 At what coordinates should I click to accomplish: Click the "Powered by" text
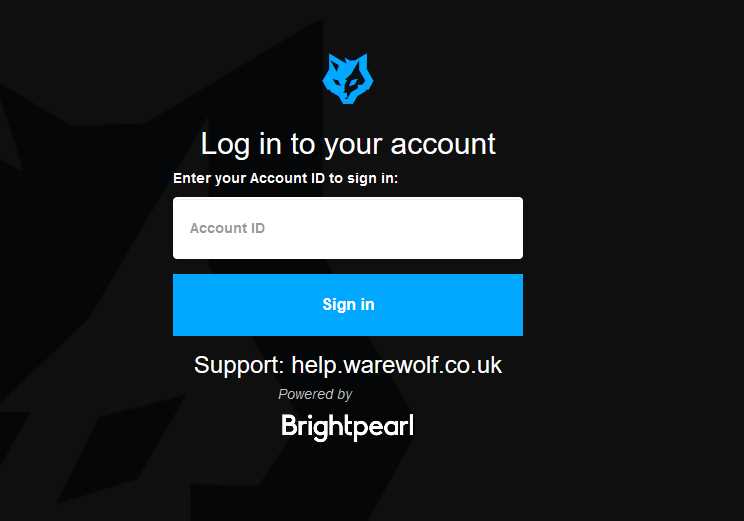(x=315, y=394)
